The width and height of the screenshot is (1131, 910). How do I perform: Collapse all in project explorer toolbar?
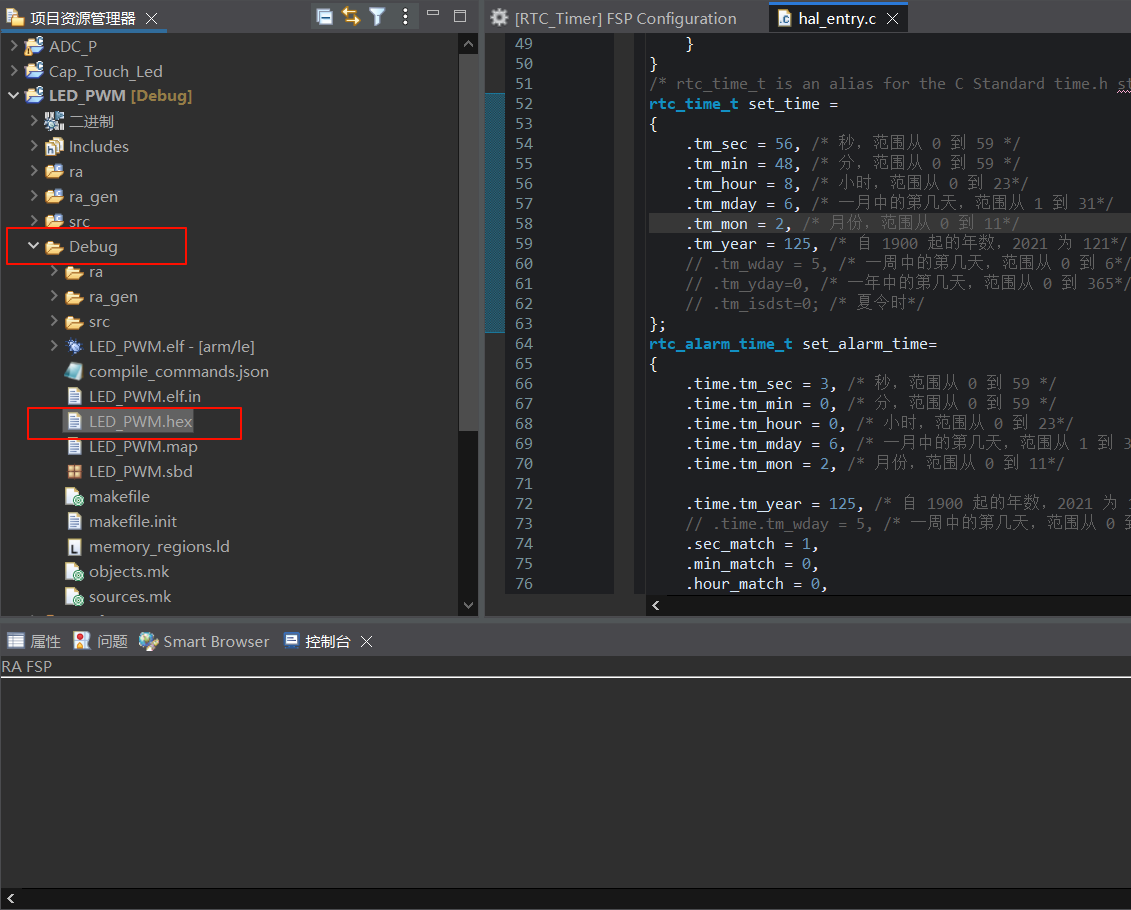(325, 16)
